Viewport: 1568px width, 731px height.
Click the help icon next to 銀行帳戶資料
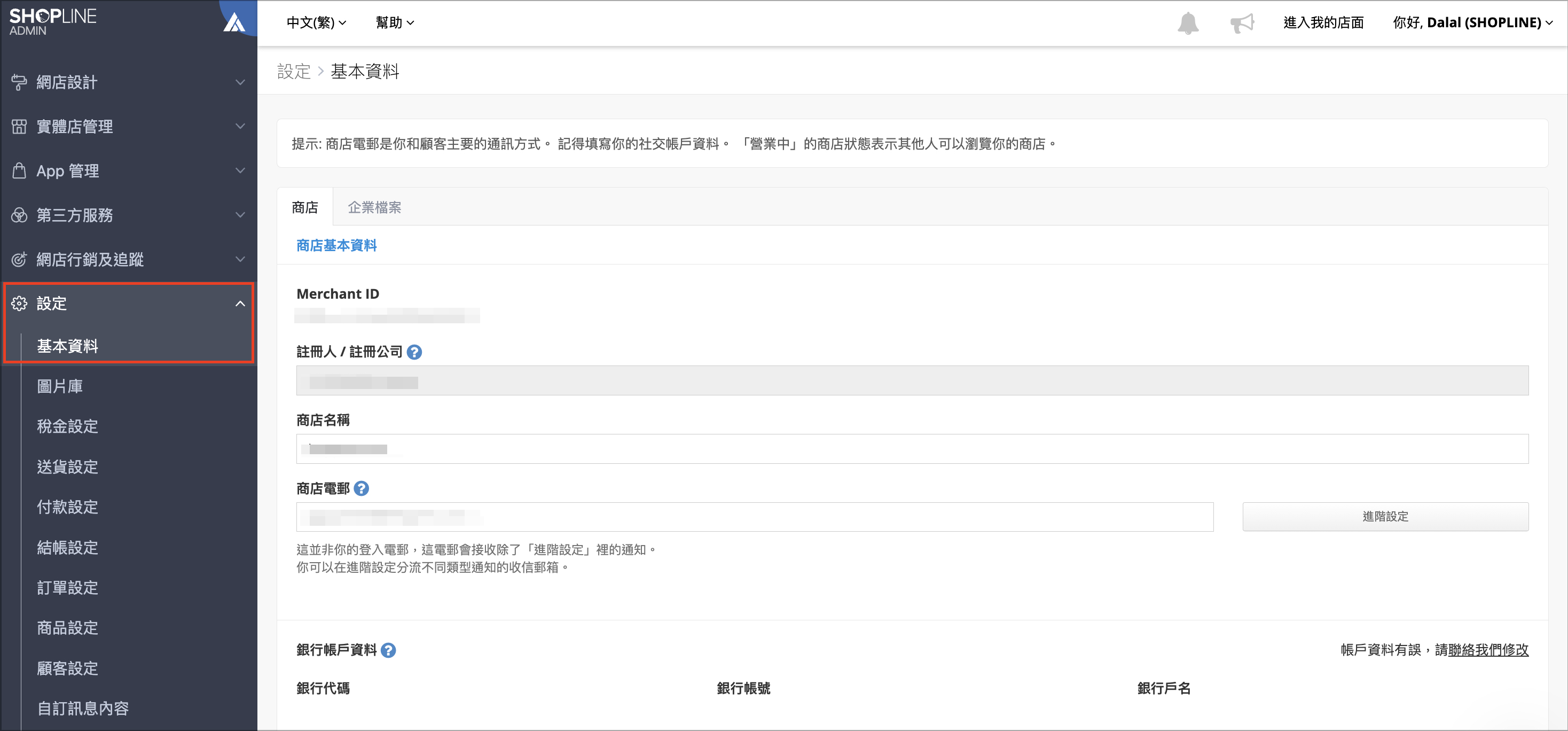(x=388, y=651)
